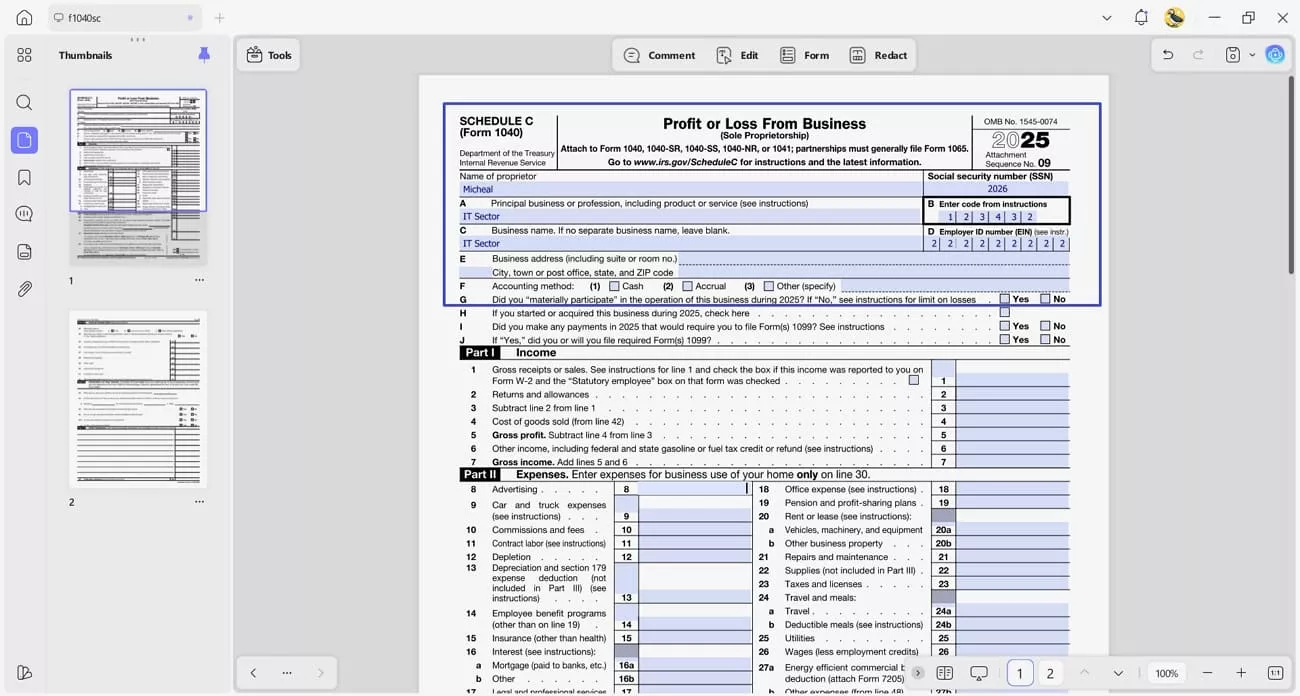Viewport: 1300px width, 696px height.
Task: Switch to two-page layout view
Action: tap(946, 673)
